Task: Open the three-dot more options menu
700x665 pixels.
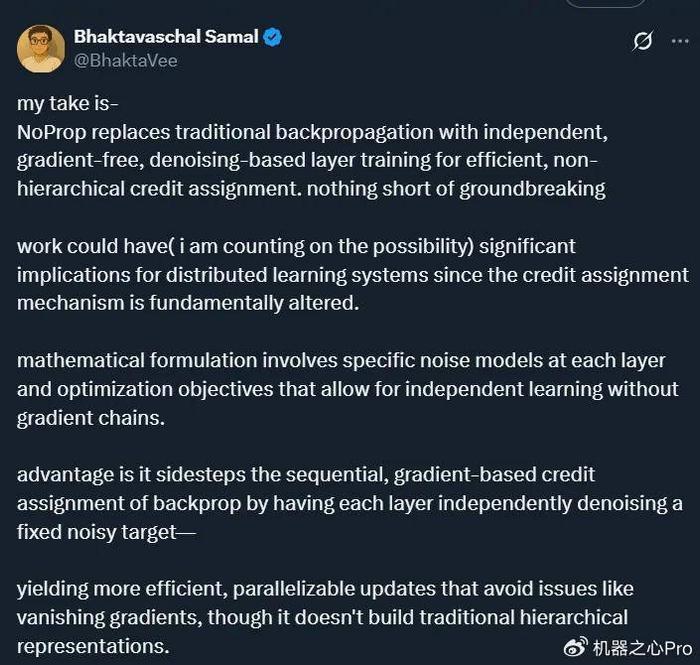Action: [680, 41]
